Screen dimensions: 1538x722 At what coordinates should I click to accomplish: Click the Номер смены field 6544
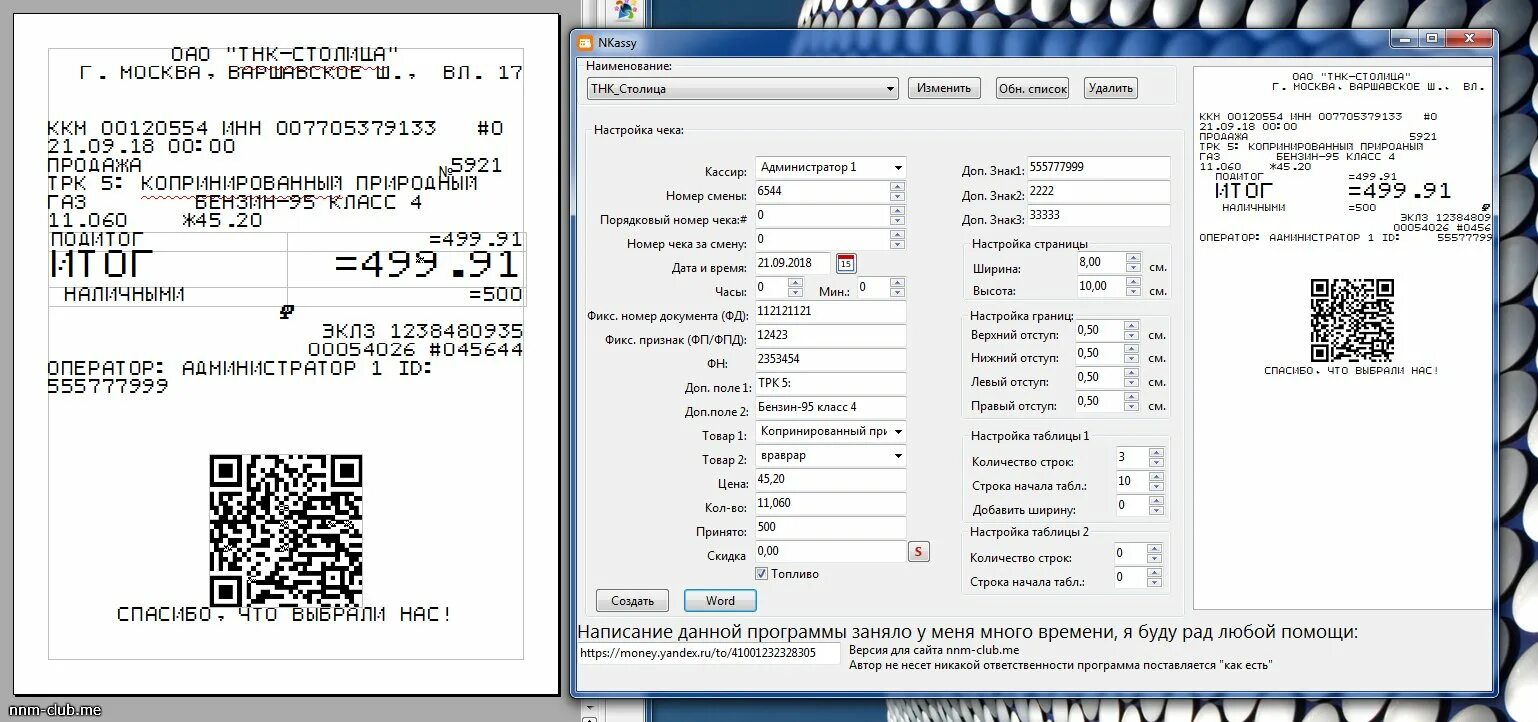(x=822, y=192)
